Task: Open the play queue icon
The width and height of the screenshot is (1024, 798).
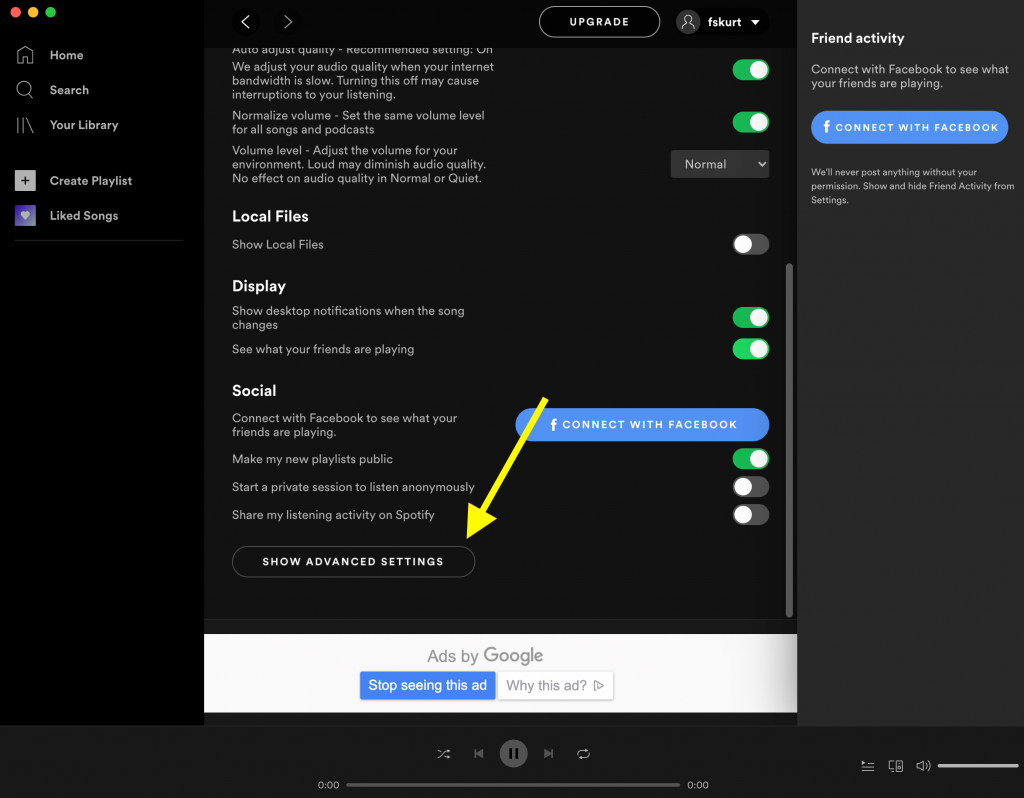Action: [x=868, y=766]
